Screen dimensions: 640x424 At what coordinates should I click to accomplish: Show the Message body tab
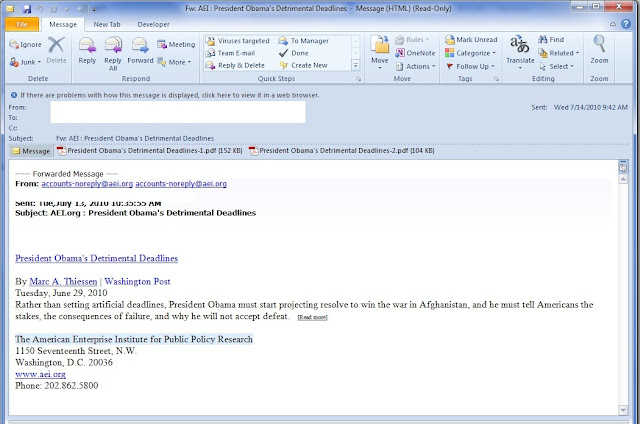31,151
